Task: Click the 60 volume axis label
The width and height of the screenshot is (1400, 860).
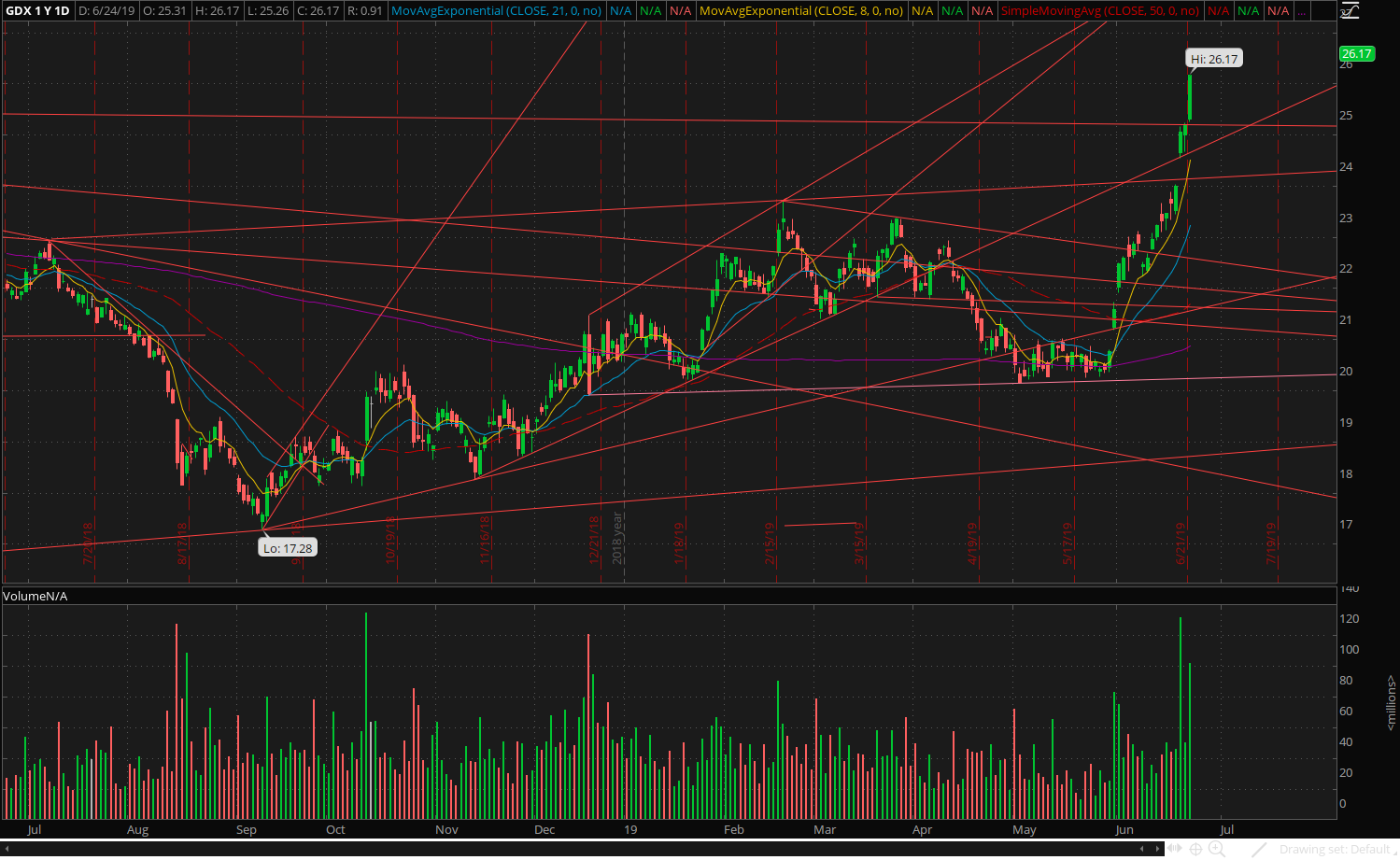Action: pyautogui.click(x=1346, y=712)
